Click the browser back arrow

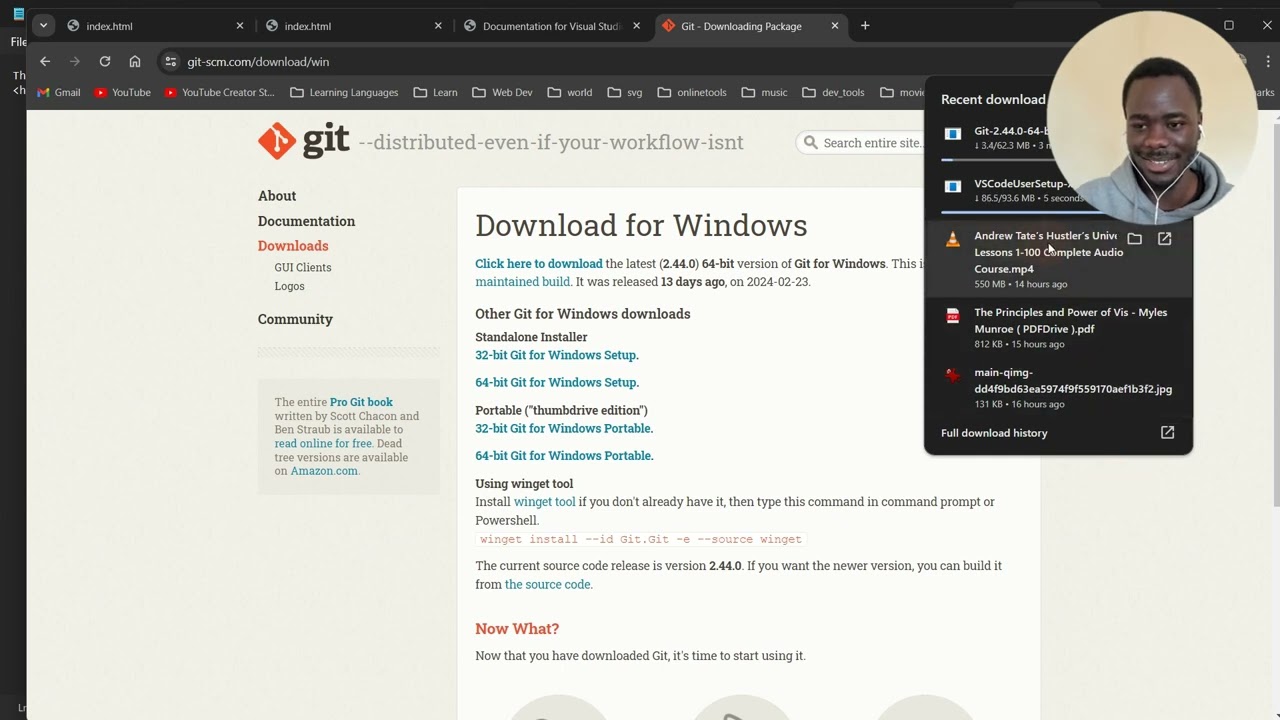point(45,61)
